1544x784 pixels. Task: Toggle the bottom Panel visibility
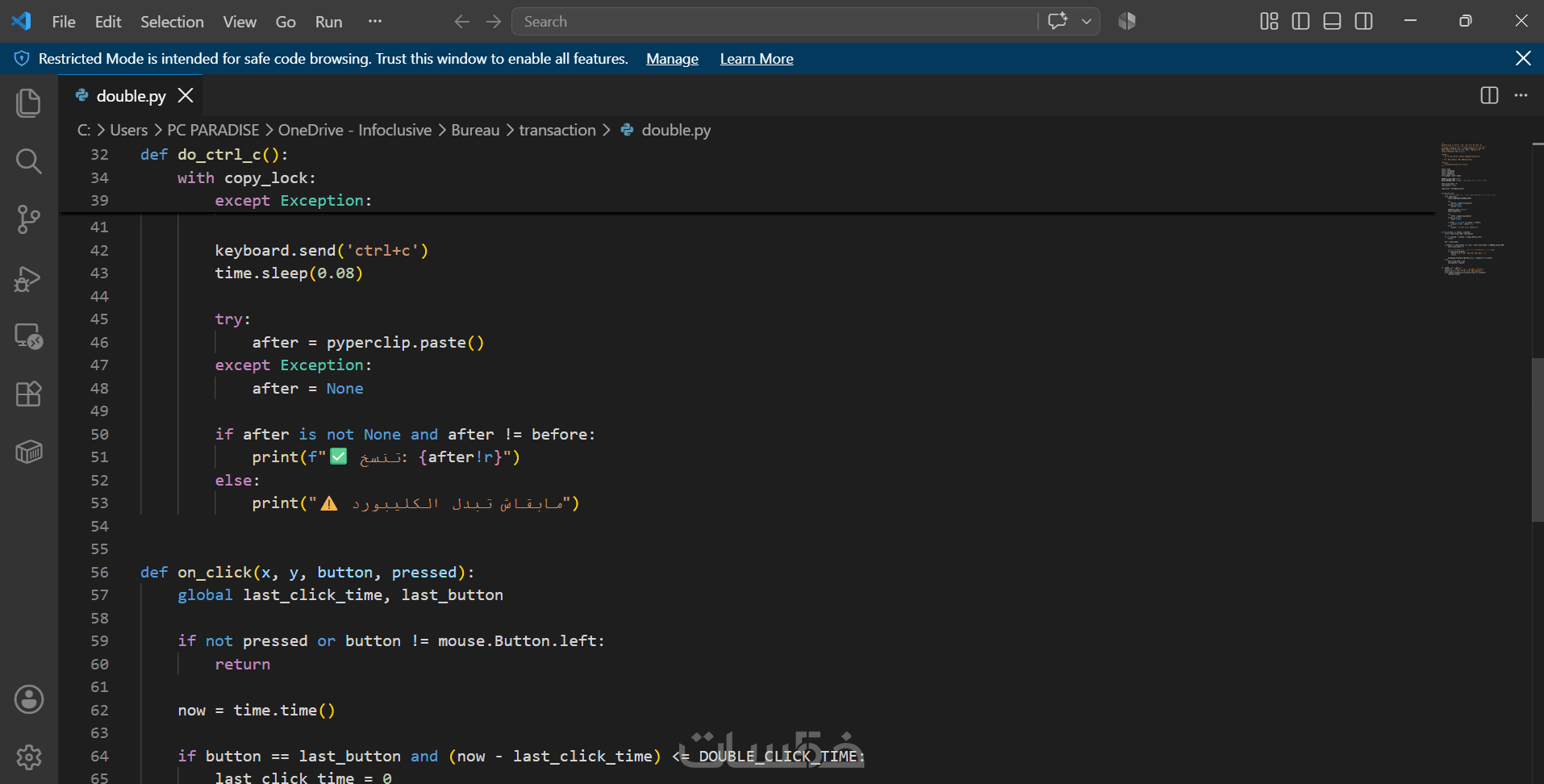point(1332,21)
